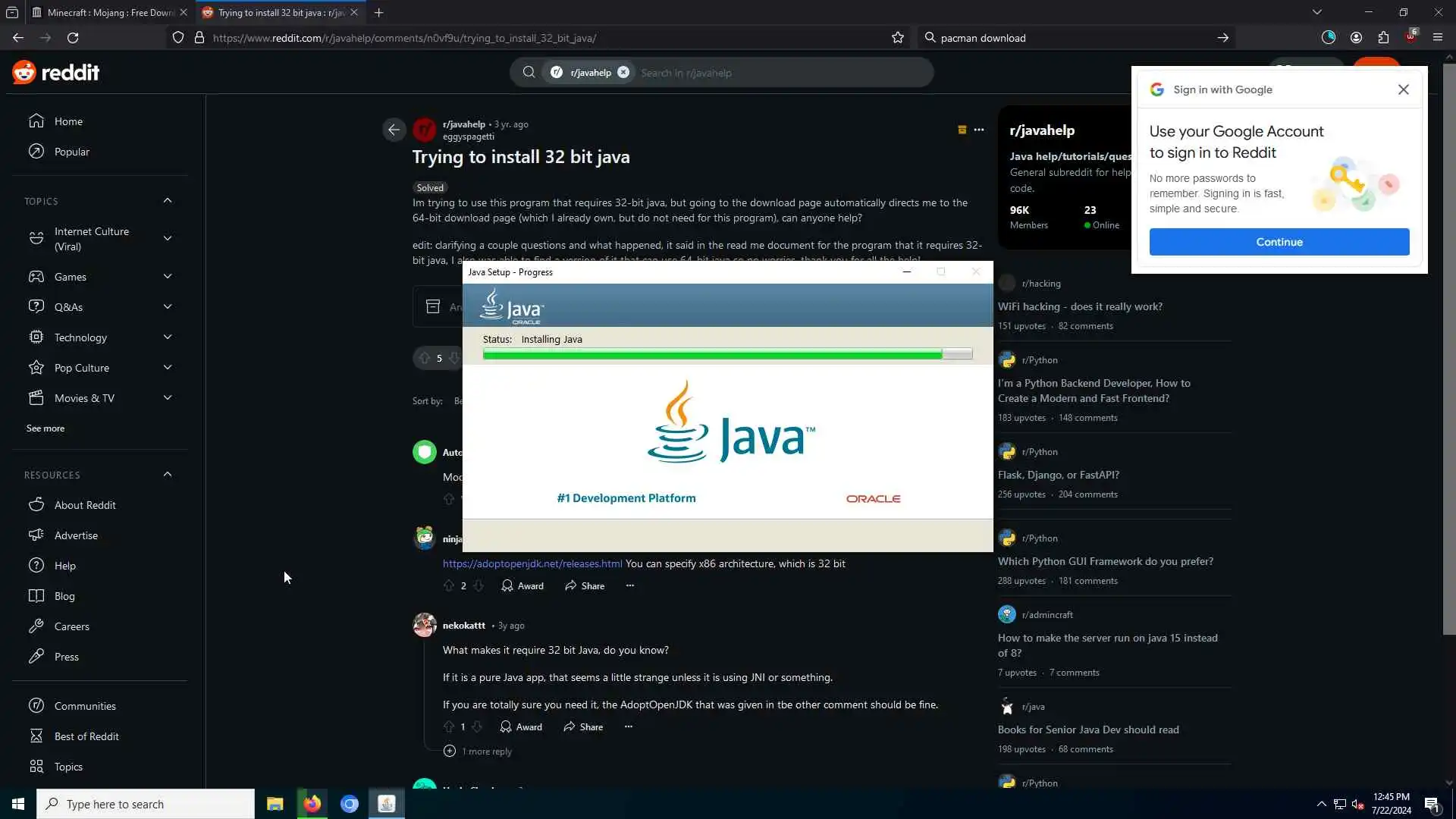This screenshot has width=1456, height=819.
Task: Open the adoptopenjdk.net releases link
Action: coord(532,563)
